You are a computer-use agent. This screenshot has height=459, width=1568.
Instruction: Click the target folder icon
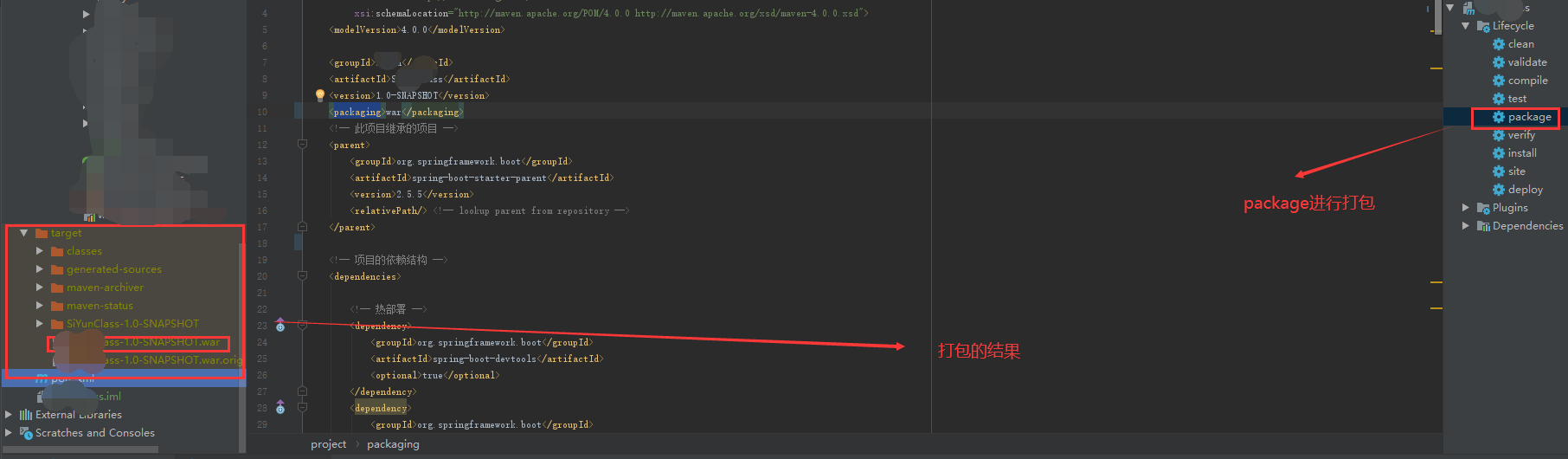41,233
